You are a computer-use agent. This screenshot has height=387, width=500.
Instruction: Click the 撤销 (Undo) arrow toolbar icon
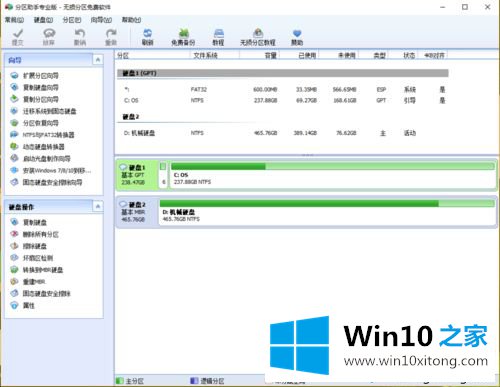pyautogui.click(x=80, y=37)
